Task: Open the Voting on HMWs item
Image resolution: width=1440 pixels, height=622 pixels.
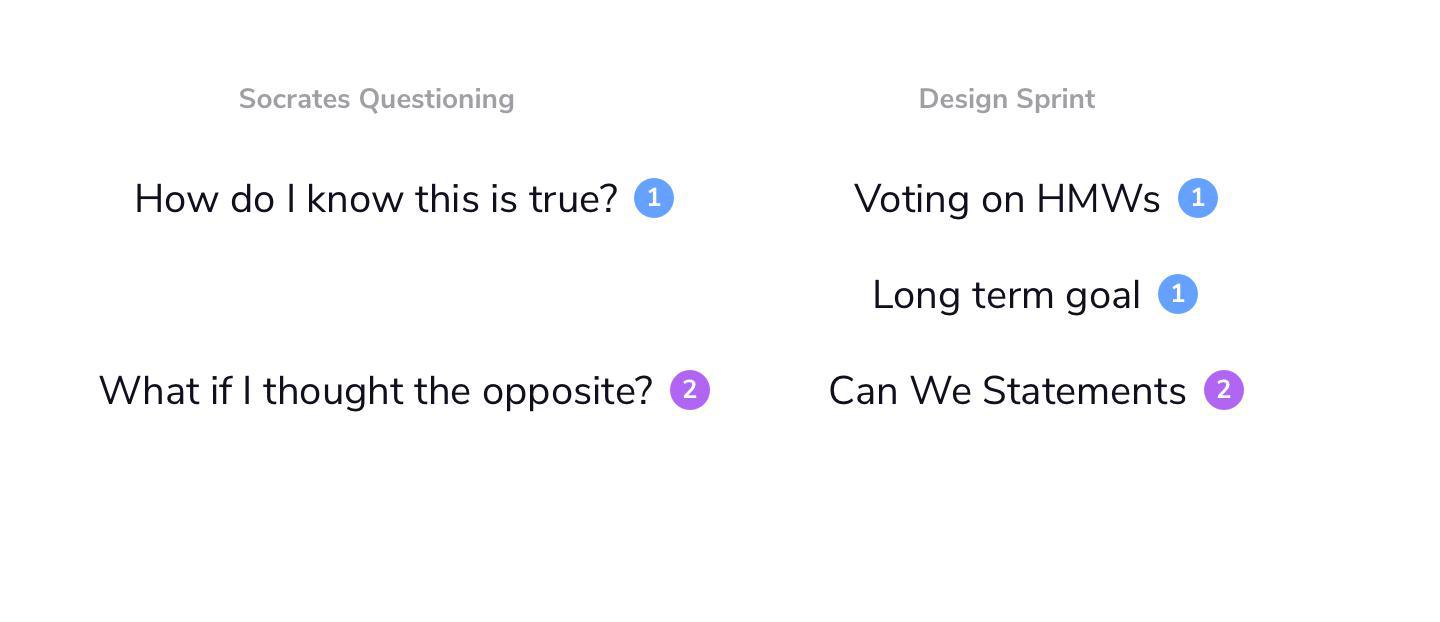Action: (x=1007, y=199)
